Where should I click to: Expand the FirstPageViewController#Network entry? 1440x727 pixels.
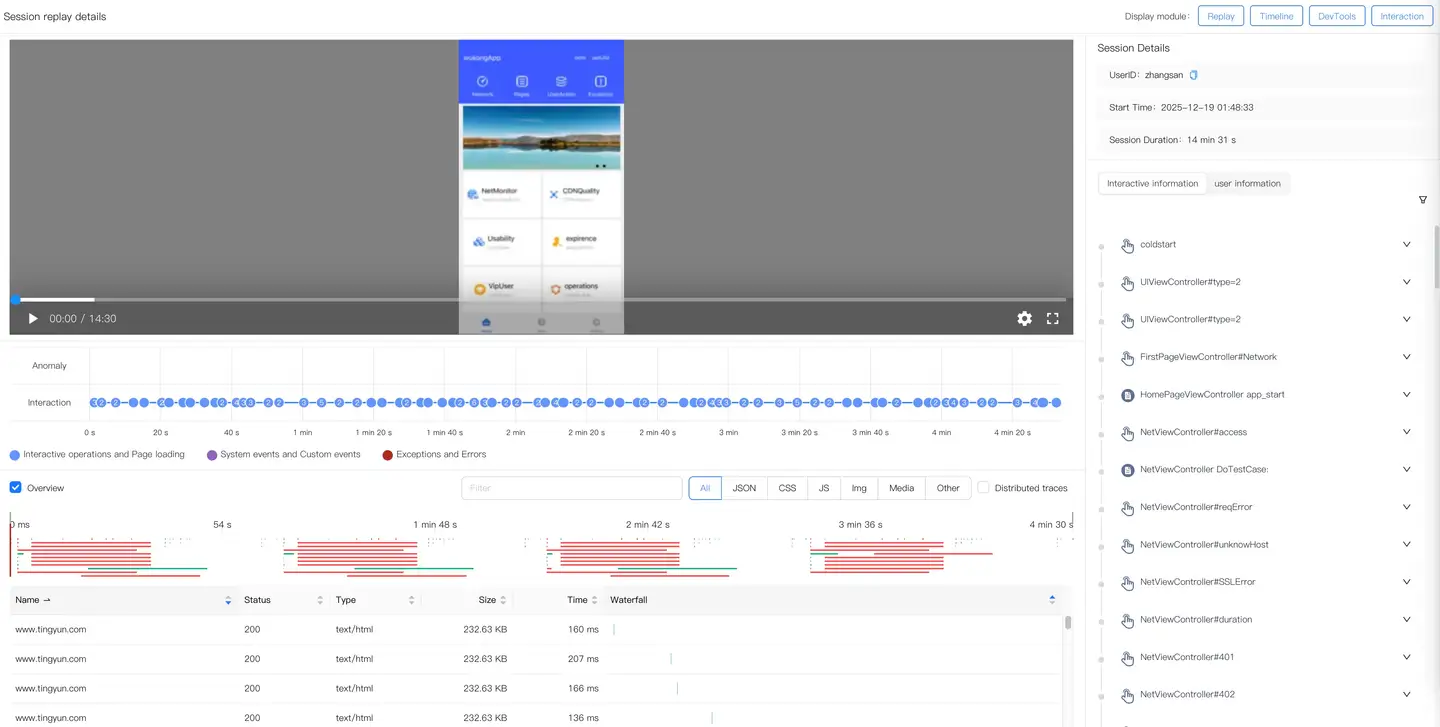coord(1406,357)
